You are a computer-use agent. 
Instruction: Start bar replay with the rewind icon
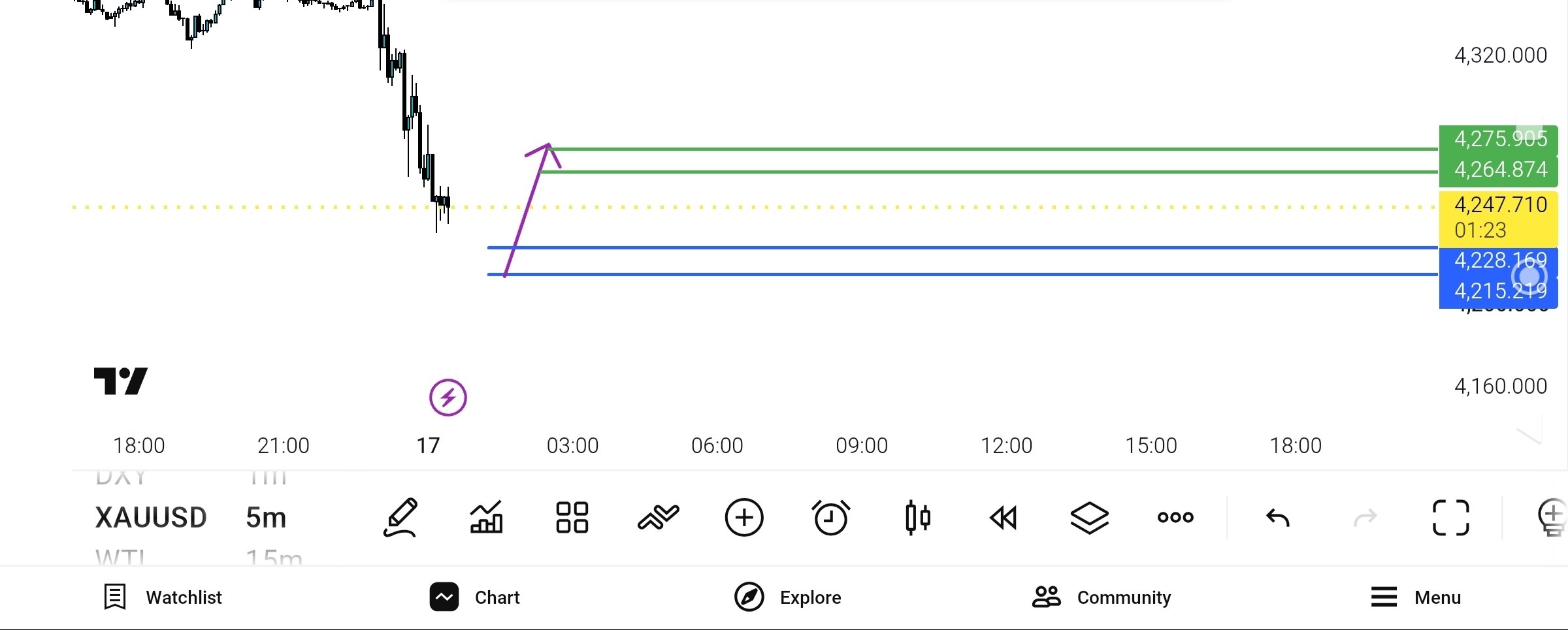[1004, 518]
